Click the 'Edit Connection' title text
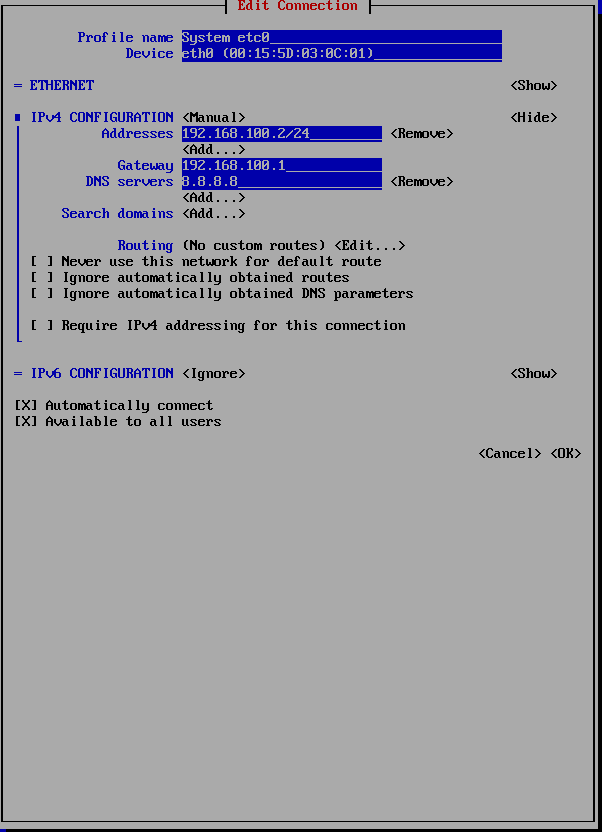The image size is (602, 832). point(298,6)
